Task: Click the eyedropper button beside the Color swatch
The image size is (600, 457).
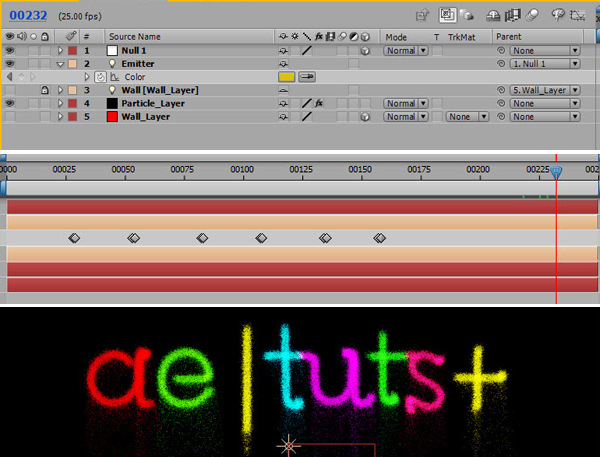Action: click(x=307, y=77)
